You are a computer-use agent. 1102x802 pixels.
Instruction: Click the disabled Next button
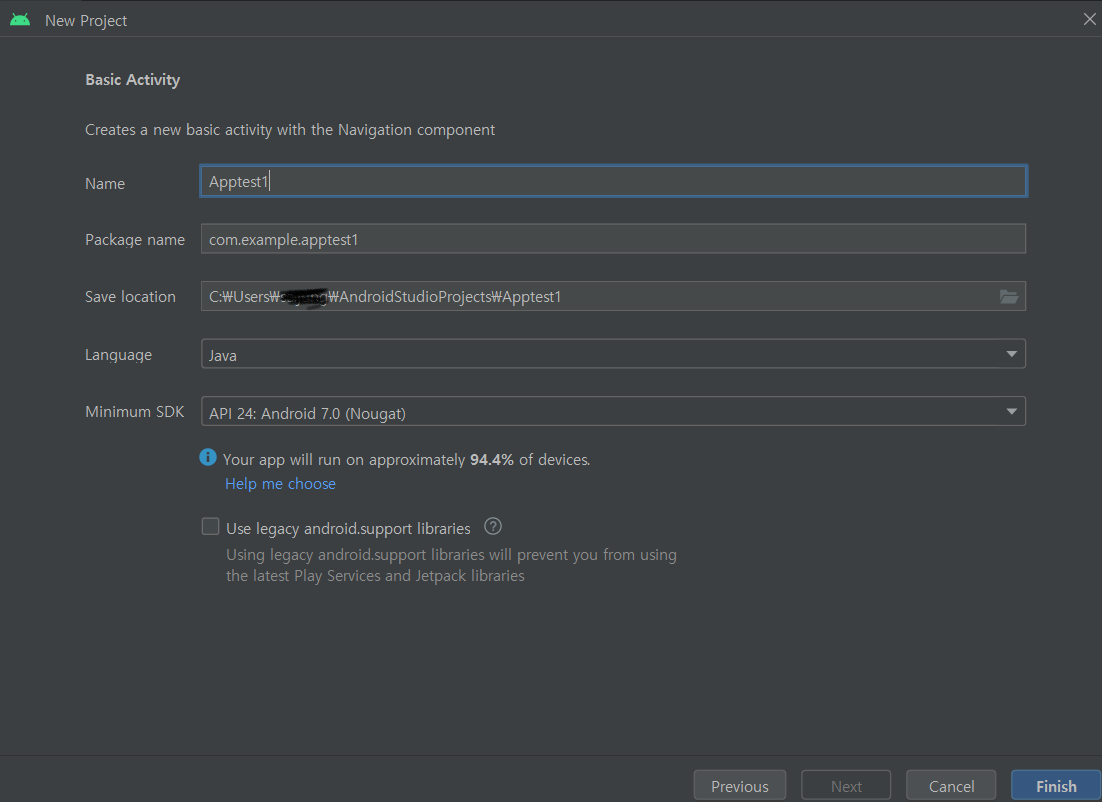tap(846, 786)
